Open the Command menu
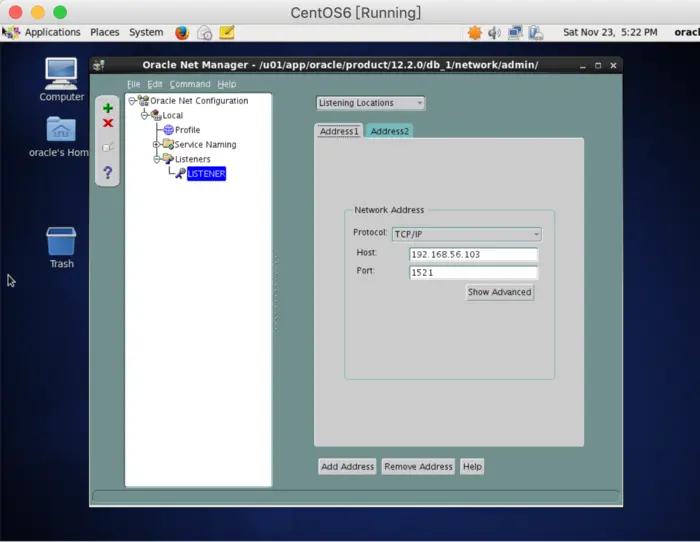 [x=190, y=84]
